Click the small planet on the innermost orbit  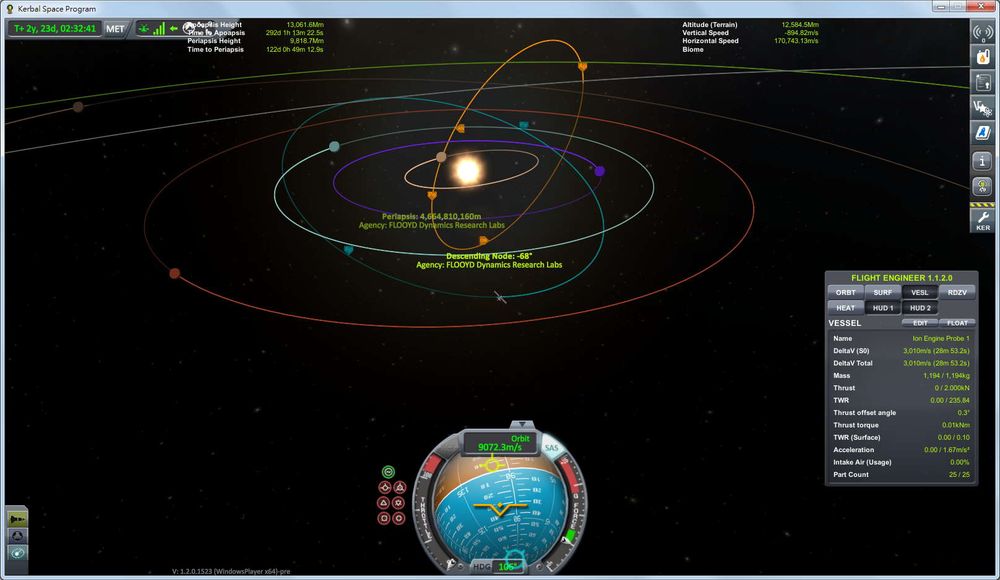coord(441,157)
